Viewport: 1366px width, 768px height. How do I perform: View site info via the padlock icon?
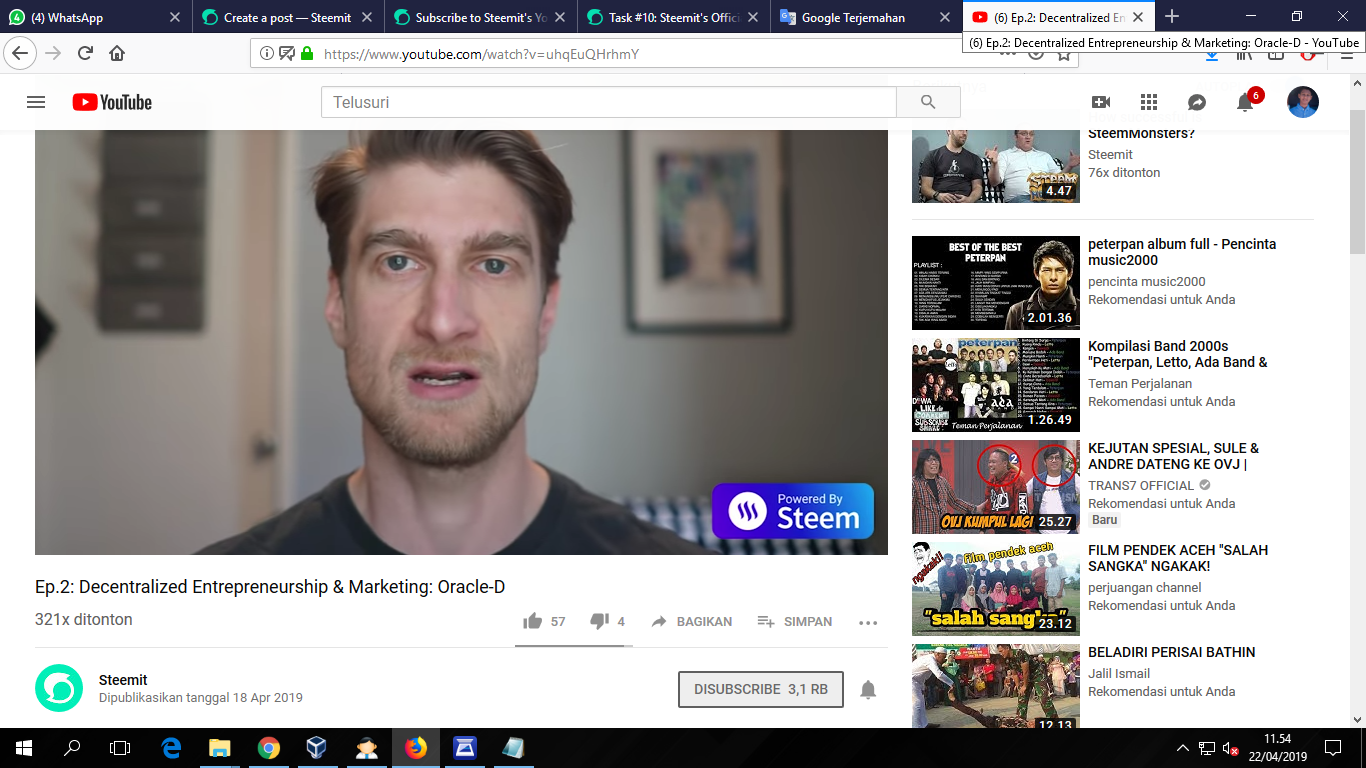[x=306, y=54]
